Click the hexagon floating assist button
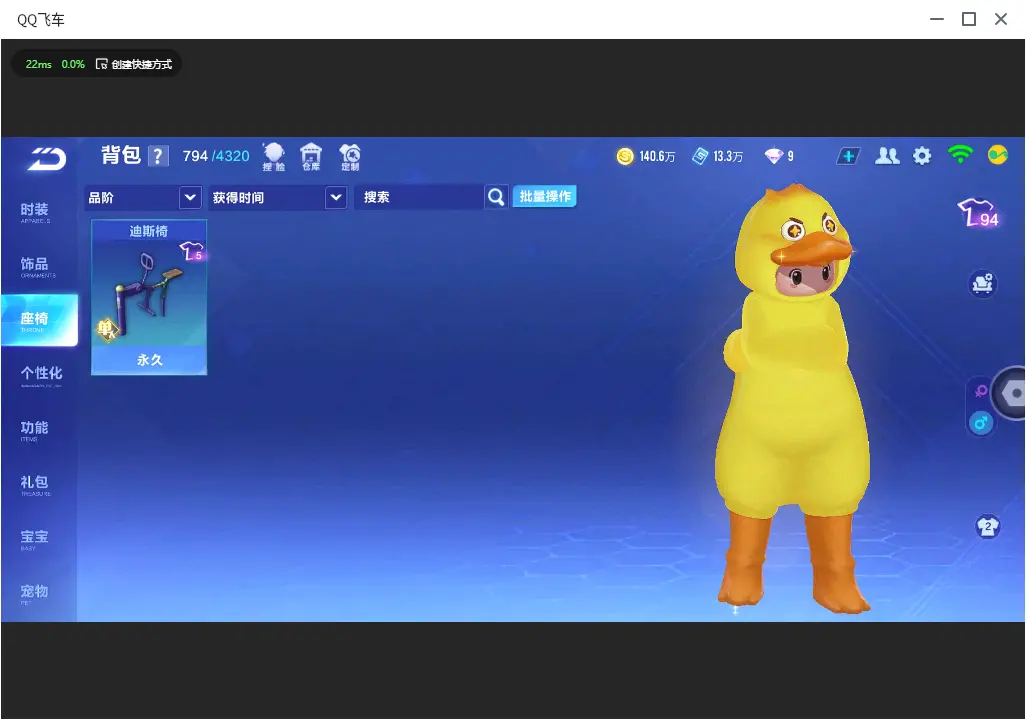 click(1012, 393)
